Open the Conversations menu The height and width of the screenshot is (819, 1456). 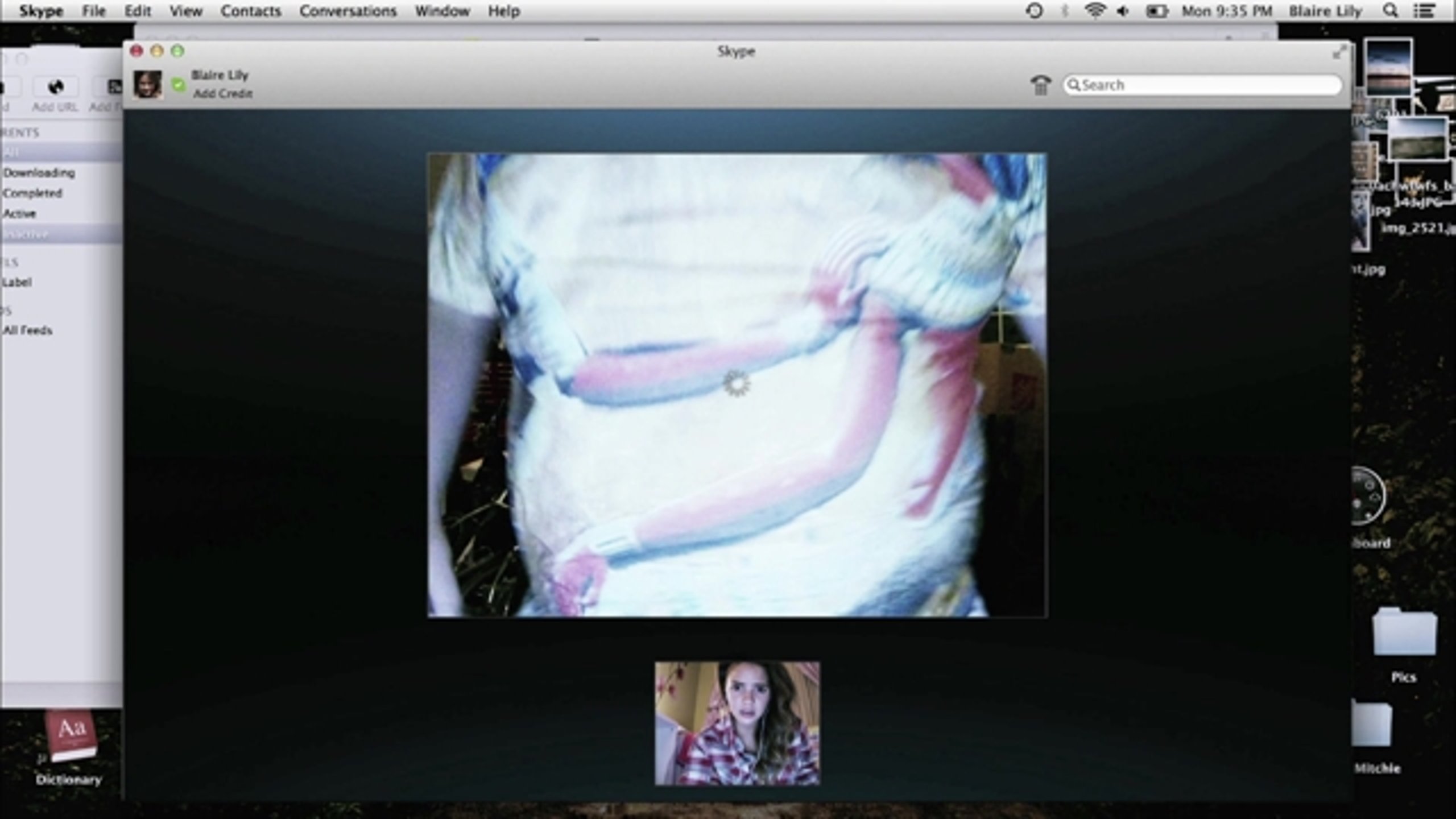pyautogui.click(x=348, y=11)
